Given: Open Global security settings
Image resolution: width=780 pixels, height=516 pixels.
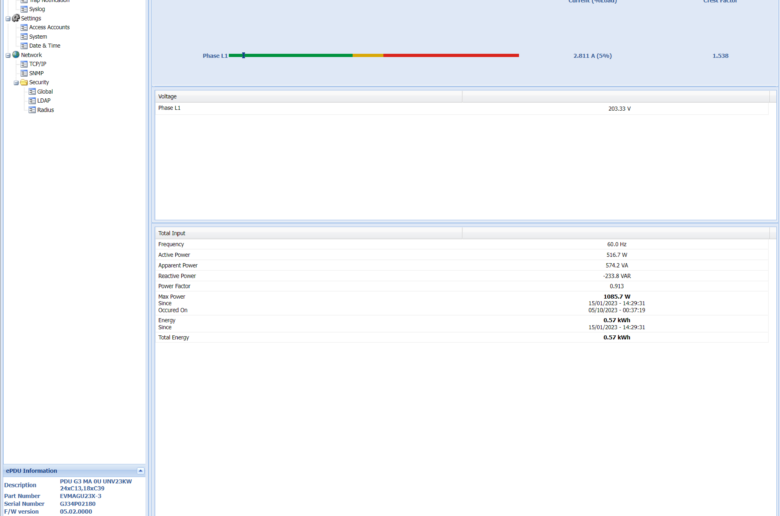Looking at the screenshot, I should click(45, 91).
